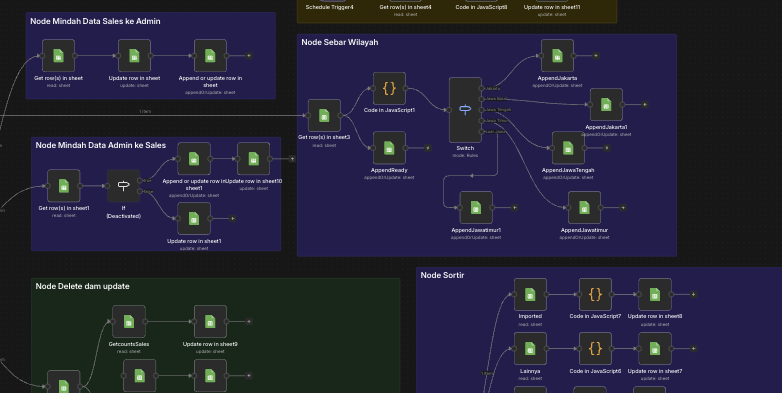
Task: Click the Switch node's Jawa Tengah output
Action: (482, 110)
